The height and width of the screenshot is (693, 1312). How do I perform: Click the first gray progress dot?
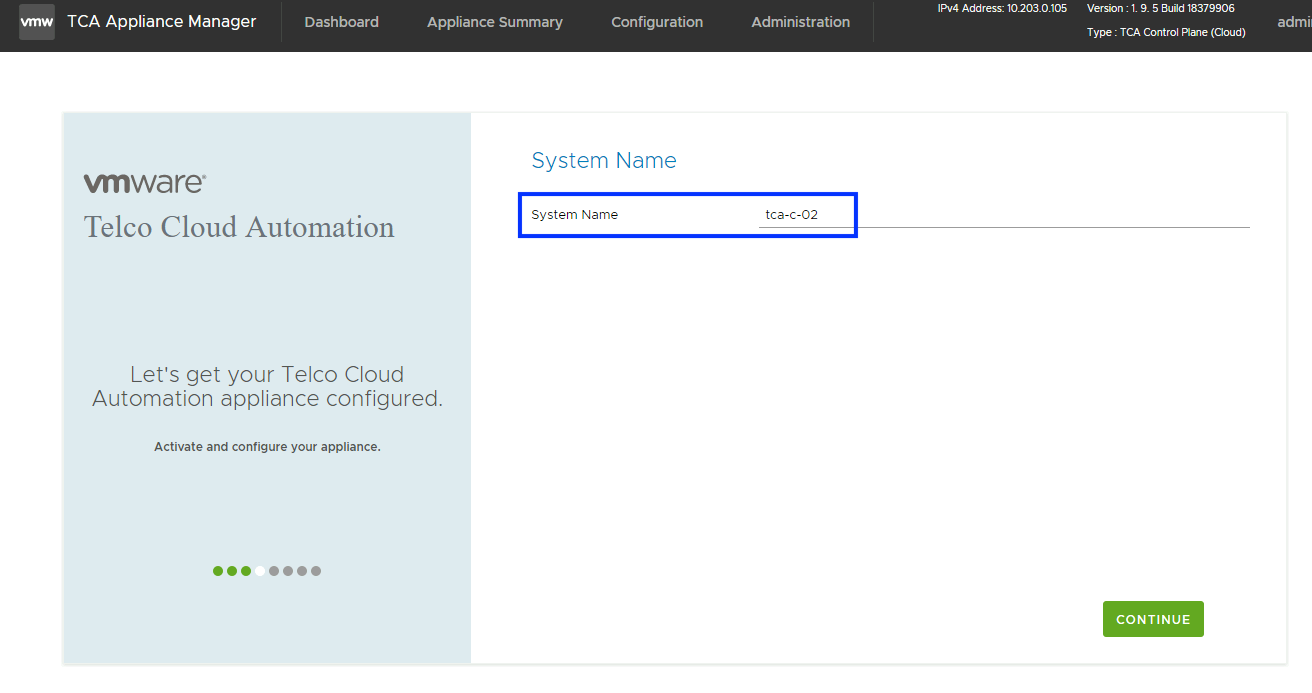click(x=274, y=571)
